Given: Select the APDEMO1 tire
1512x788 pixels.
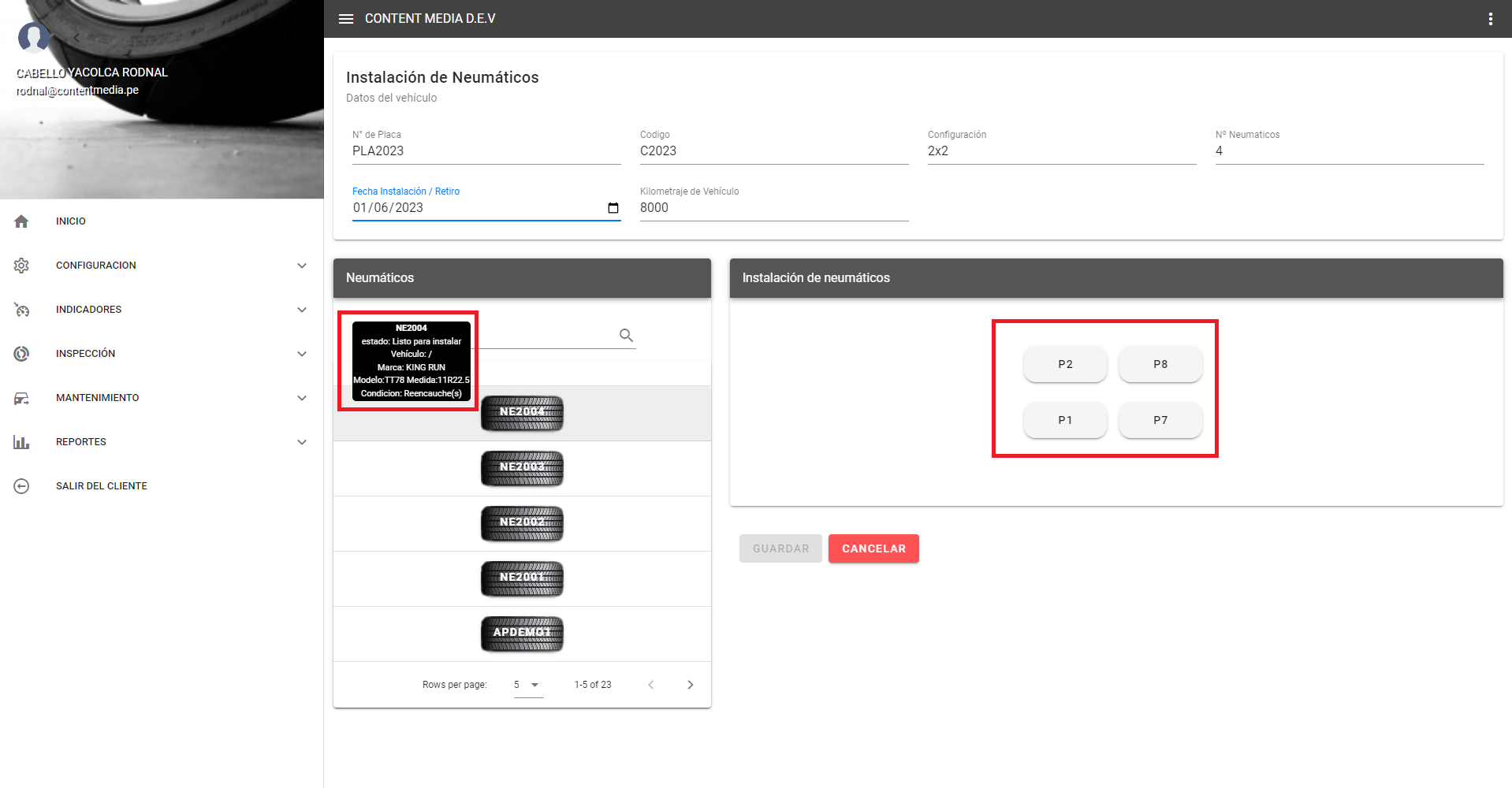Looking at the screenshot, I should click(522, 634).
